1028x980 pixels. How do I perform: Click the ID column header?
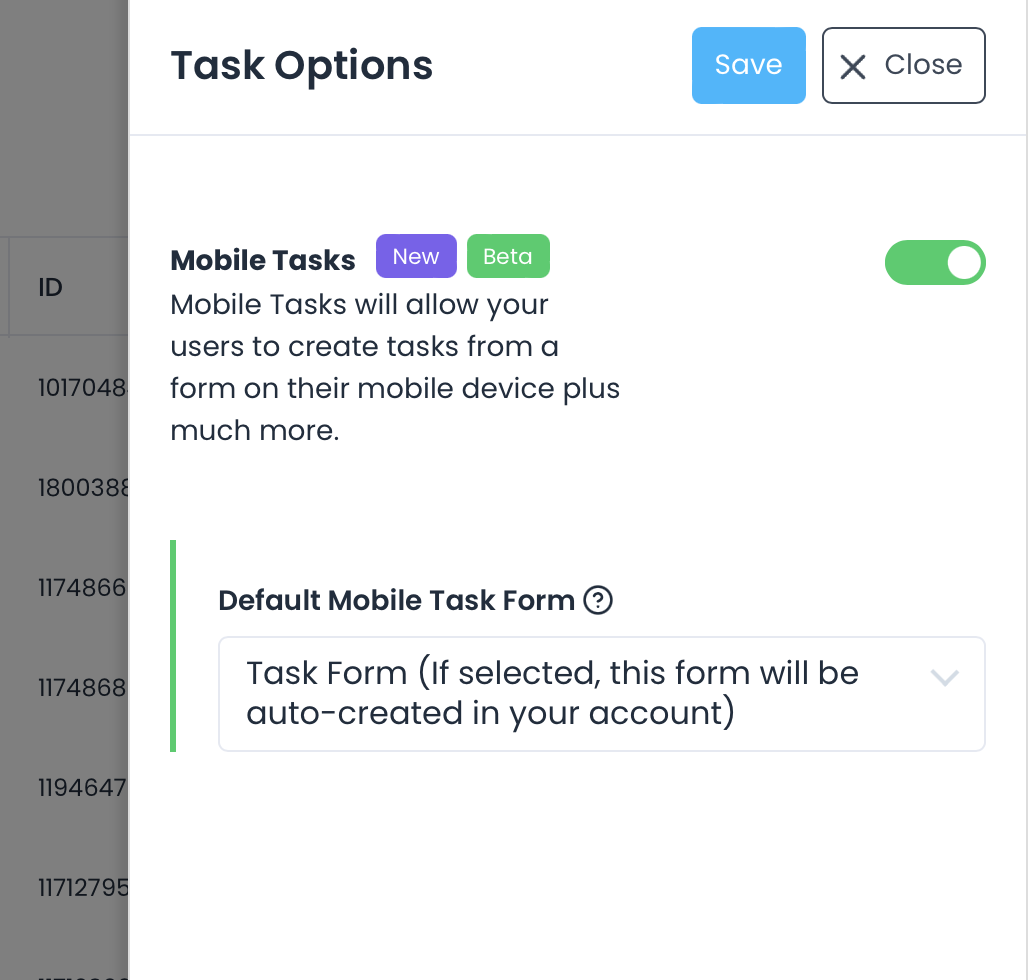pos(51,288)
